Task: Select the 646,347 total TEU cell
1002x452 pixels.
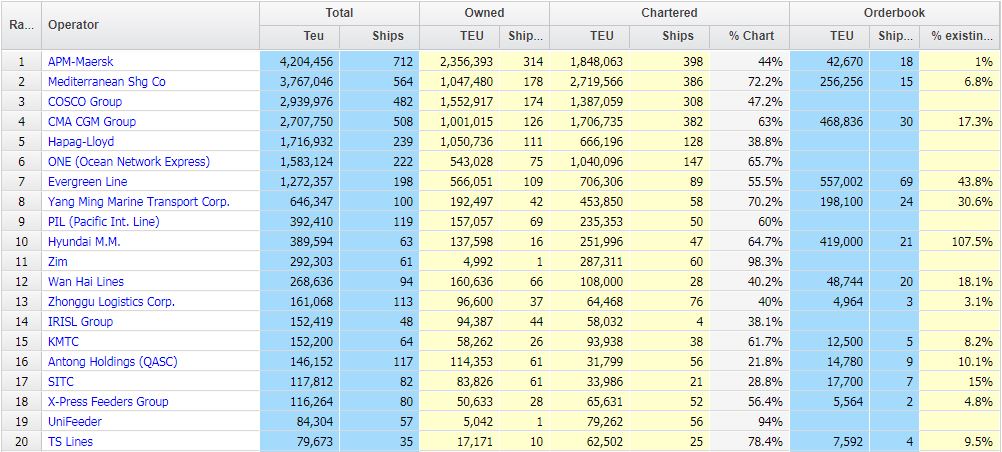Action: coord(300,201)
